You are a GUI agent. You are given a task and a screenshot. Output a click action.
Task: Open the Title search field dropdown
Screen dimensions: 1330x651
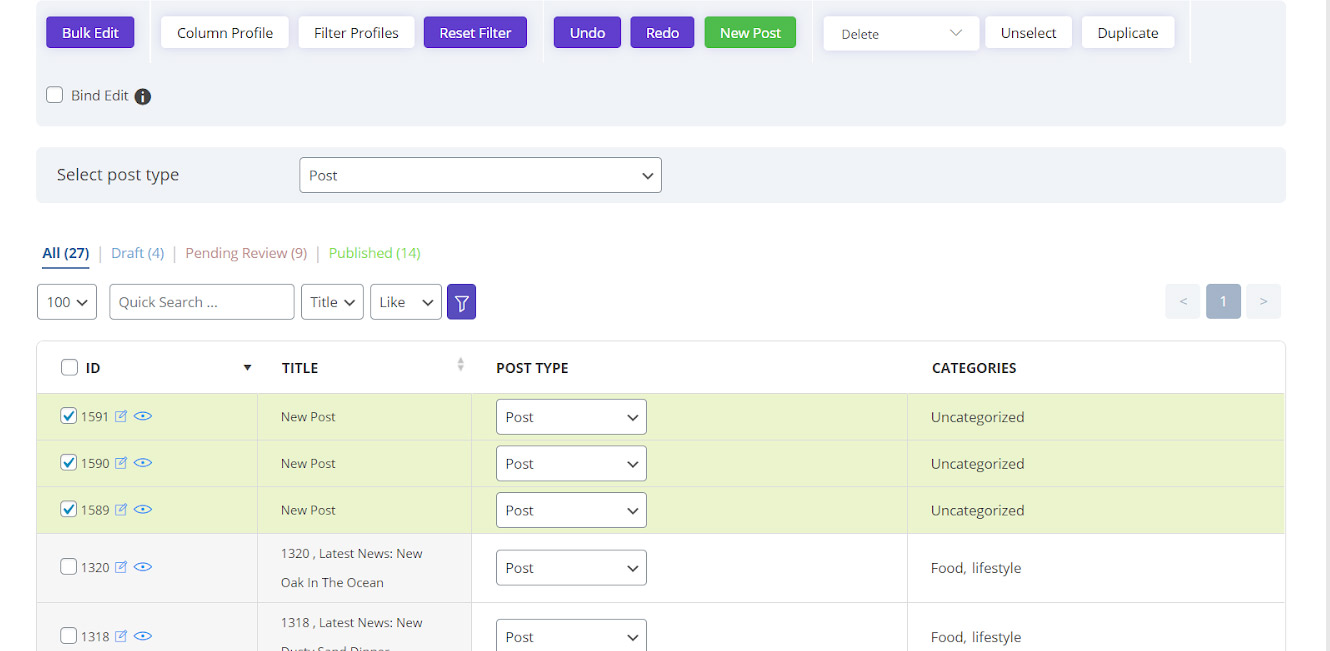click(x=332, y=302)
